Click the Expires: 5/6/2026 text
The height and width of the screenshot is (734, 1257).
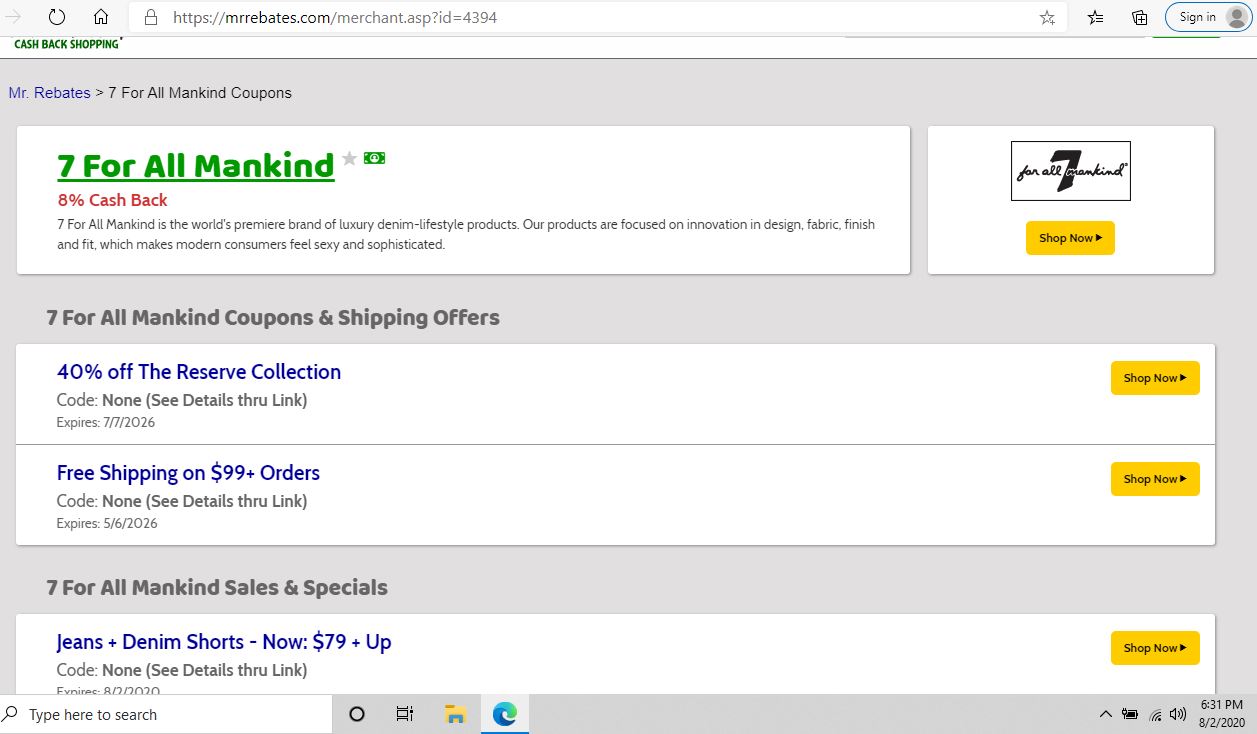[x=107, y=523]
